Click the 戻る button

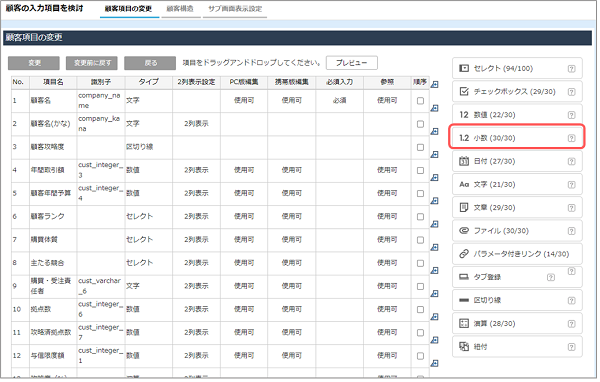(150, 63)
